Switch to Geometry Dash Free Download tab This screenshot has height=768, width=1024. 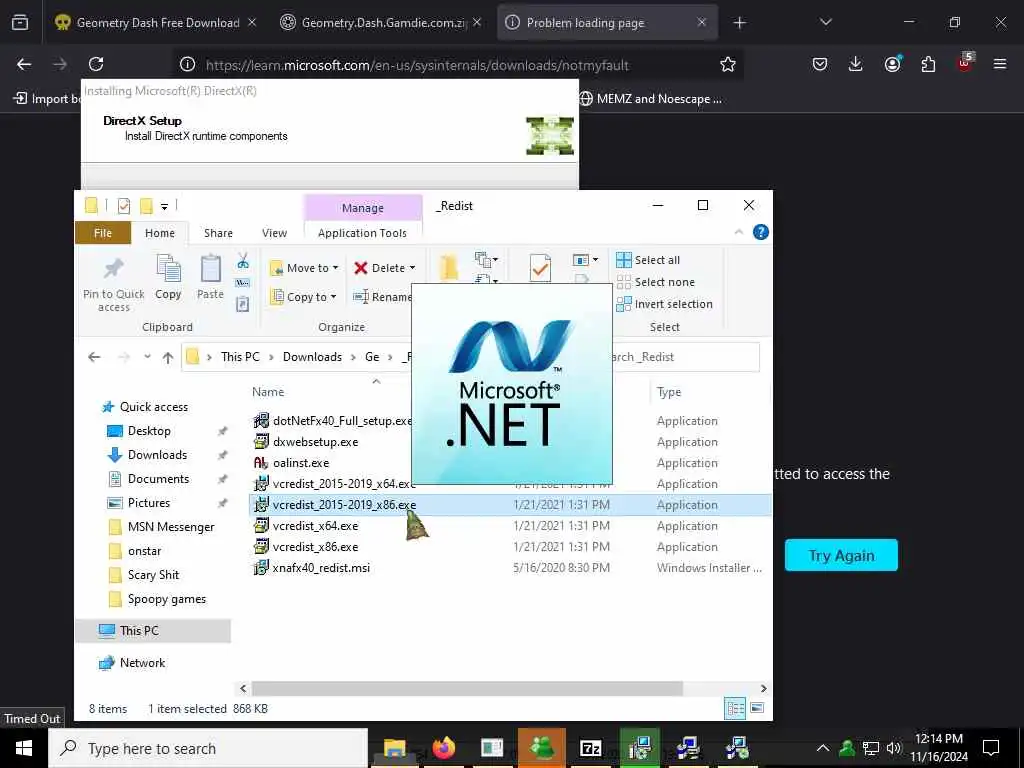(157, 22)
